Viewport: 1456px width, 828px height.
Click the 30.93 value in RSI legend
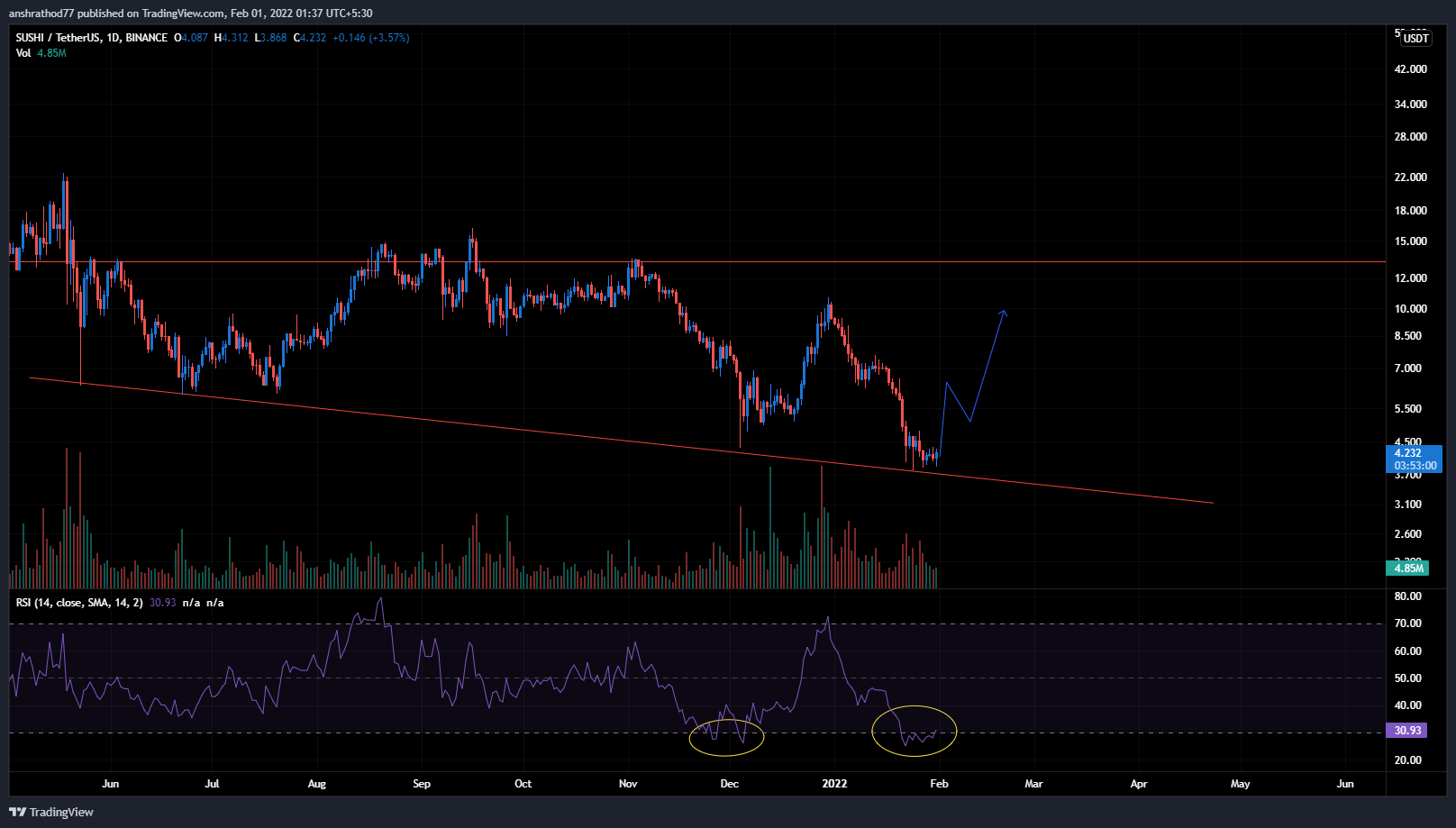pyautogui.click(x=163, y=603)
